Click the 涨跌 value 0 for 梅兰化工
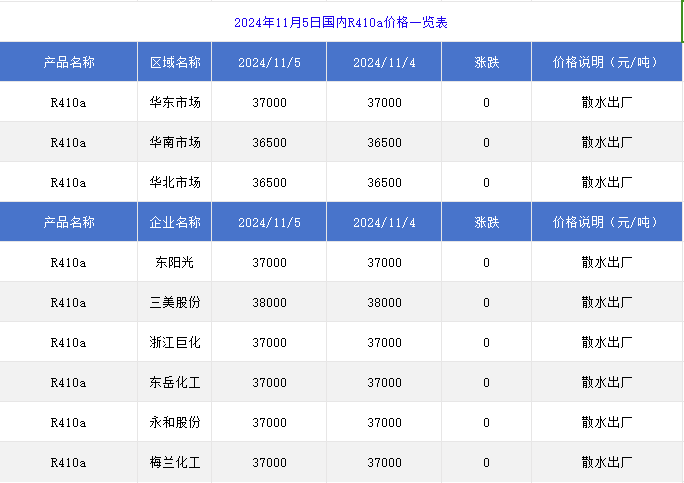Viewport: 684px width, 483px height. coord(486,463)
